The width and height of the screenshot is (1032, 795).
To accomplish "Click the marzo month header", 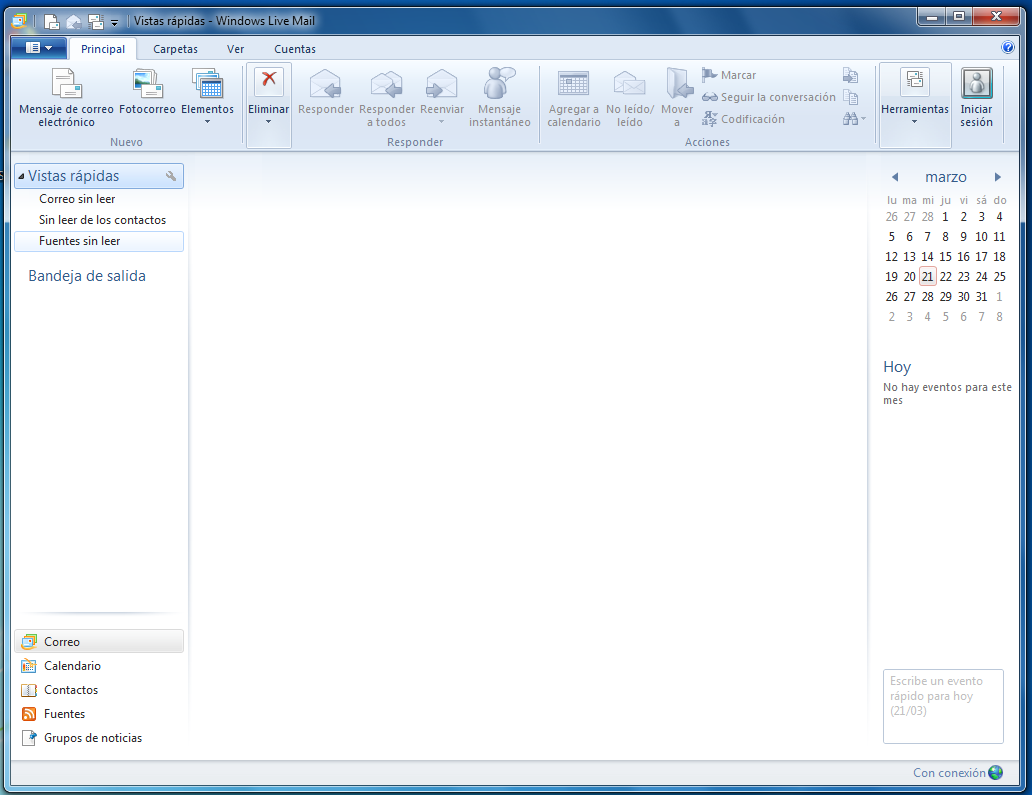I will (x=946, y=176).
